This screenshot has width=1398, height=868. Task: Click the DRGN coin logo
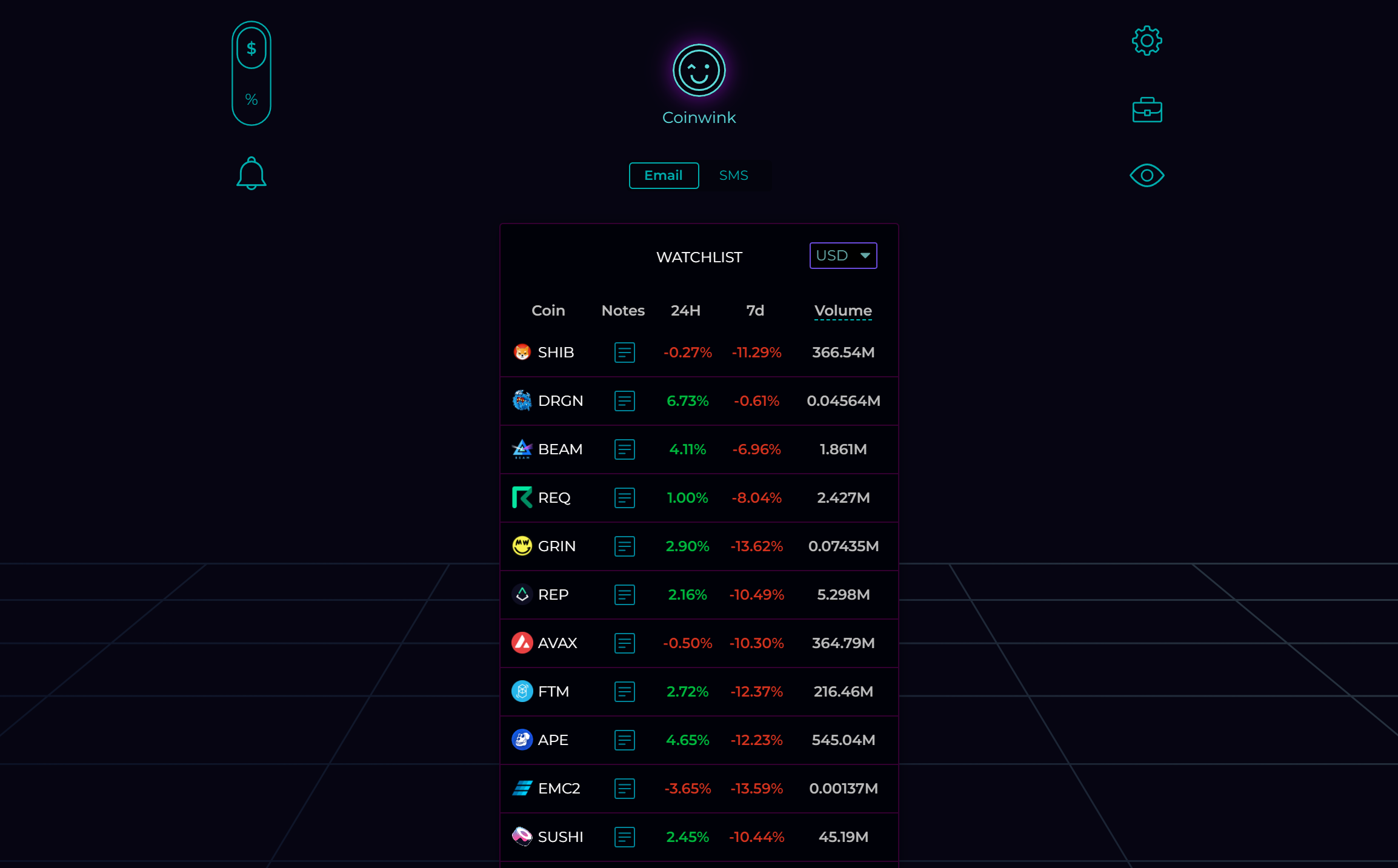pyautogui.click(x=522, y=401)
